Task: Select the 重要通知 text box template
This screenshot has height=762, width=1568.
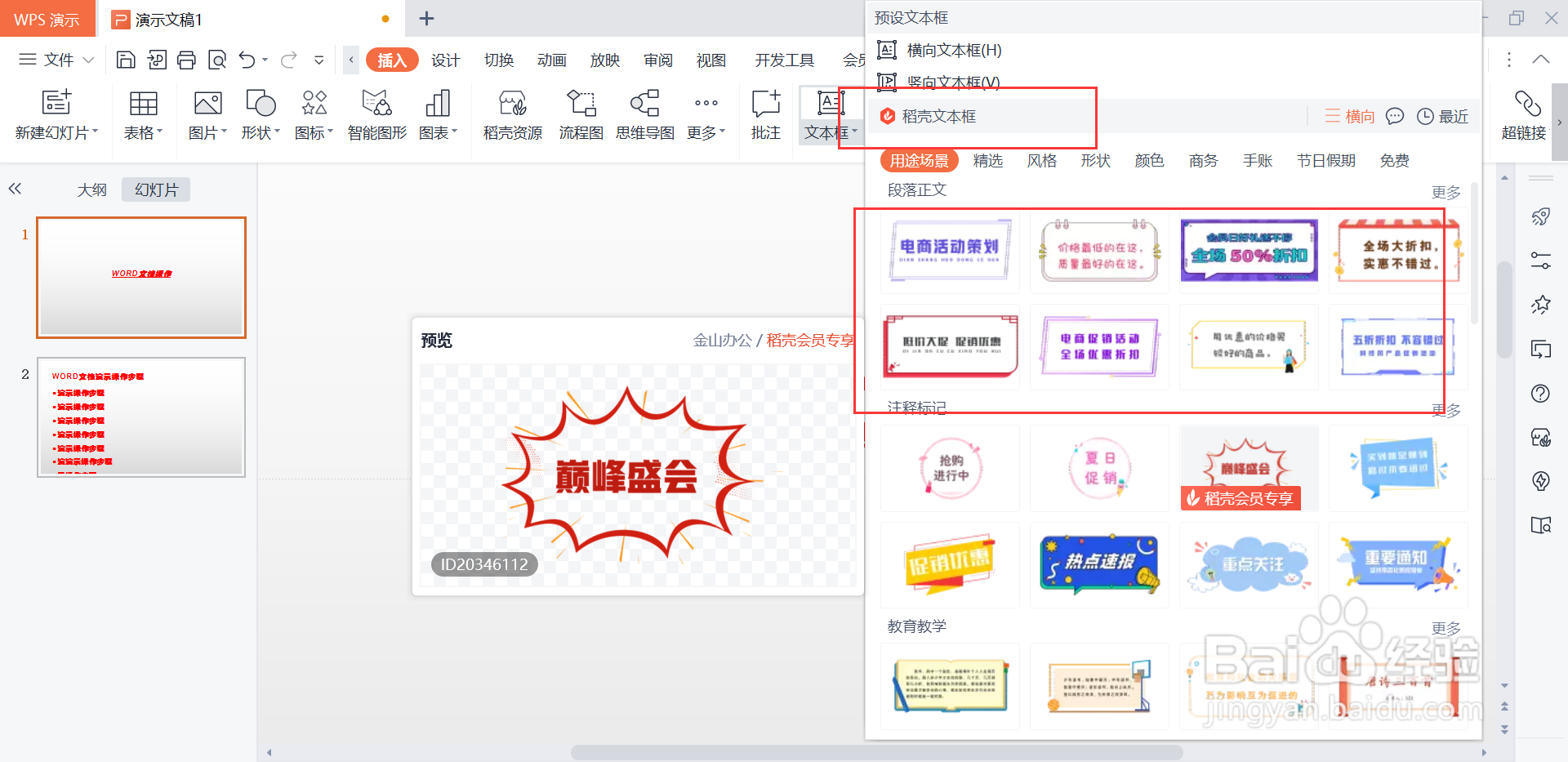Action: point(1397,564)
